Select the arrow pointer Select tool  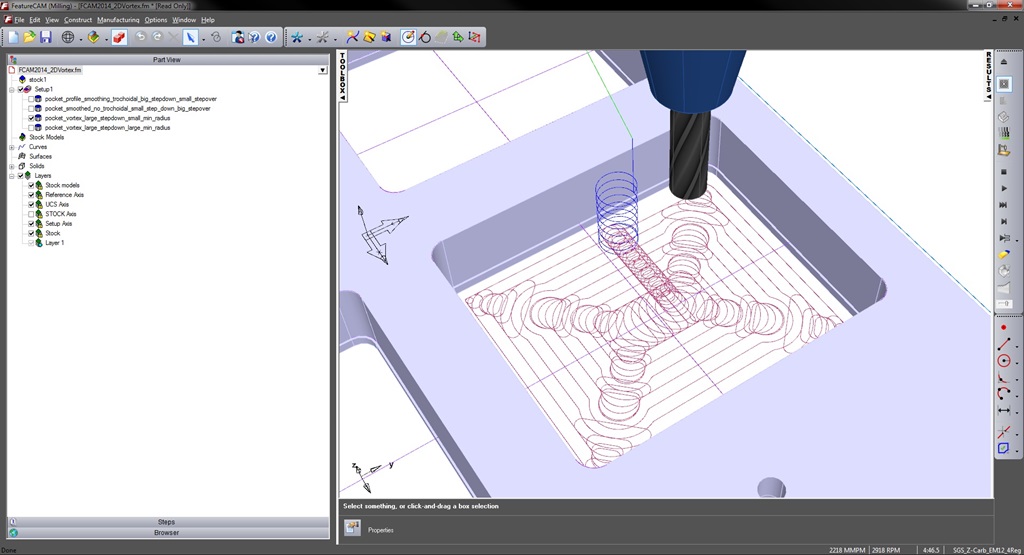(x=190, y=37)
